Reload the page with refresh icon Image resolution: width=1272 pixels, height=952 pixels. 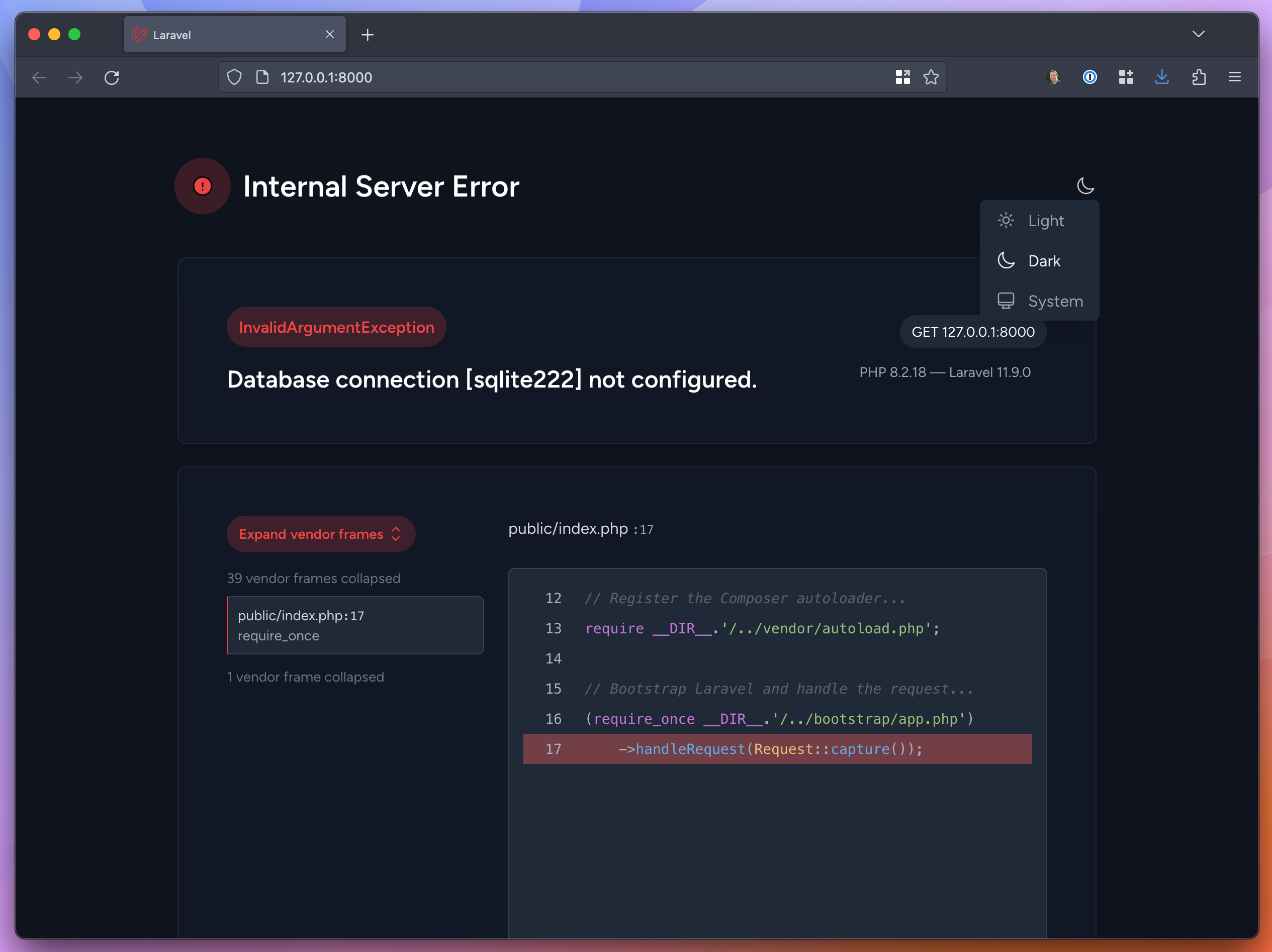click(112, 77)
